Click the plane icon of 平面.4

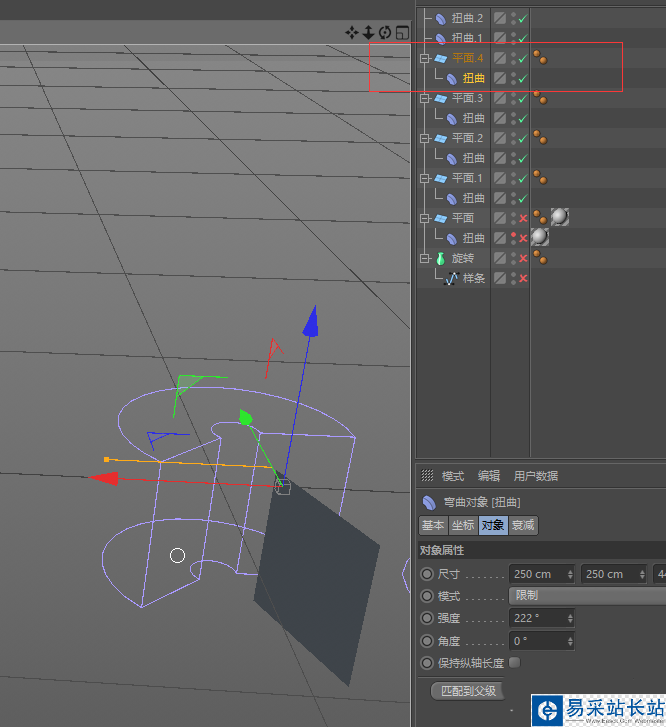click(441, 58)
